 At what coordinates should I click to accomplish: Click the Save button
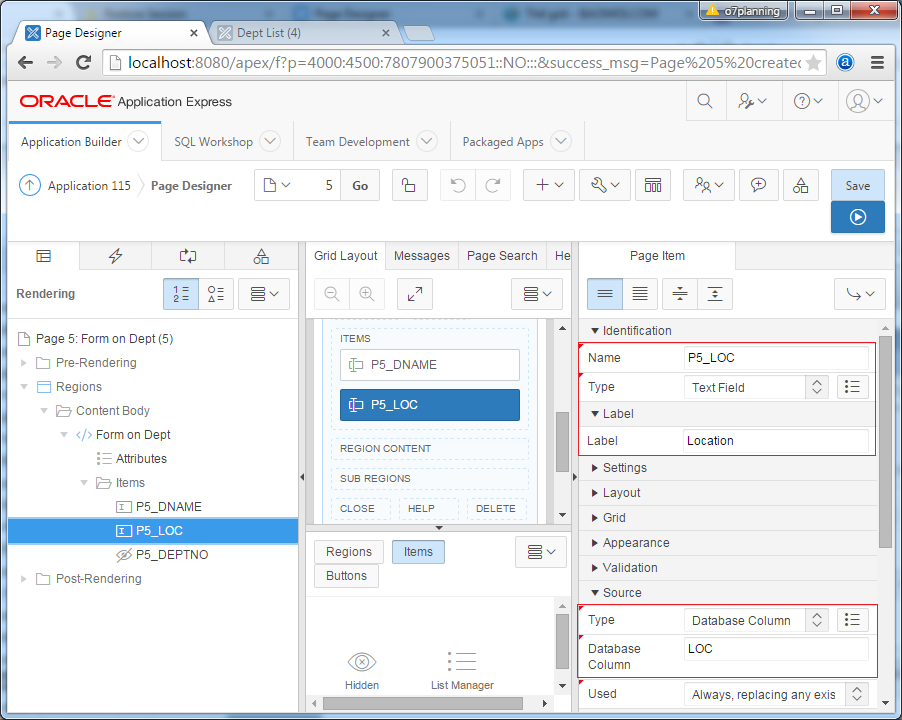(858, 185)
